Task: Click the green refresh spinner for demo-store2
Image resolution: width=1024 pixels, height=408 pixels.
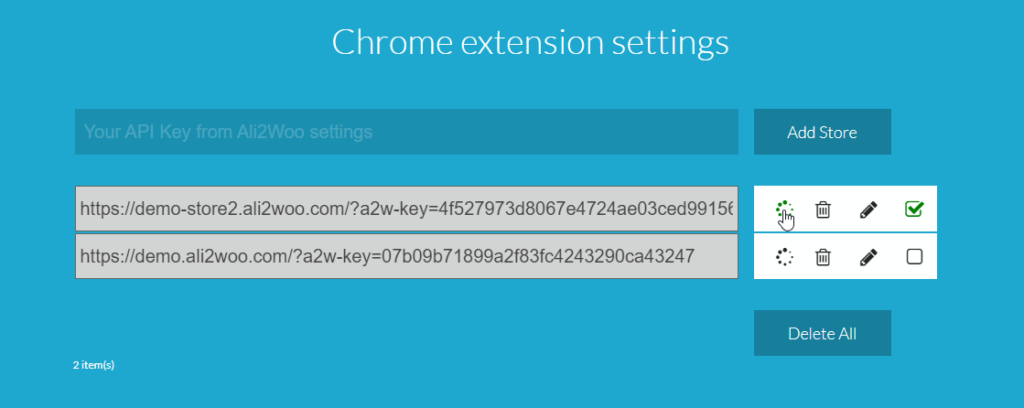Action: pyautogui.click(x=784, y=209)
